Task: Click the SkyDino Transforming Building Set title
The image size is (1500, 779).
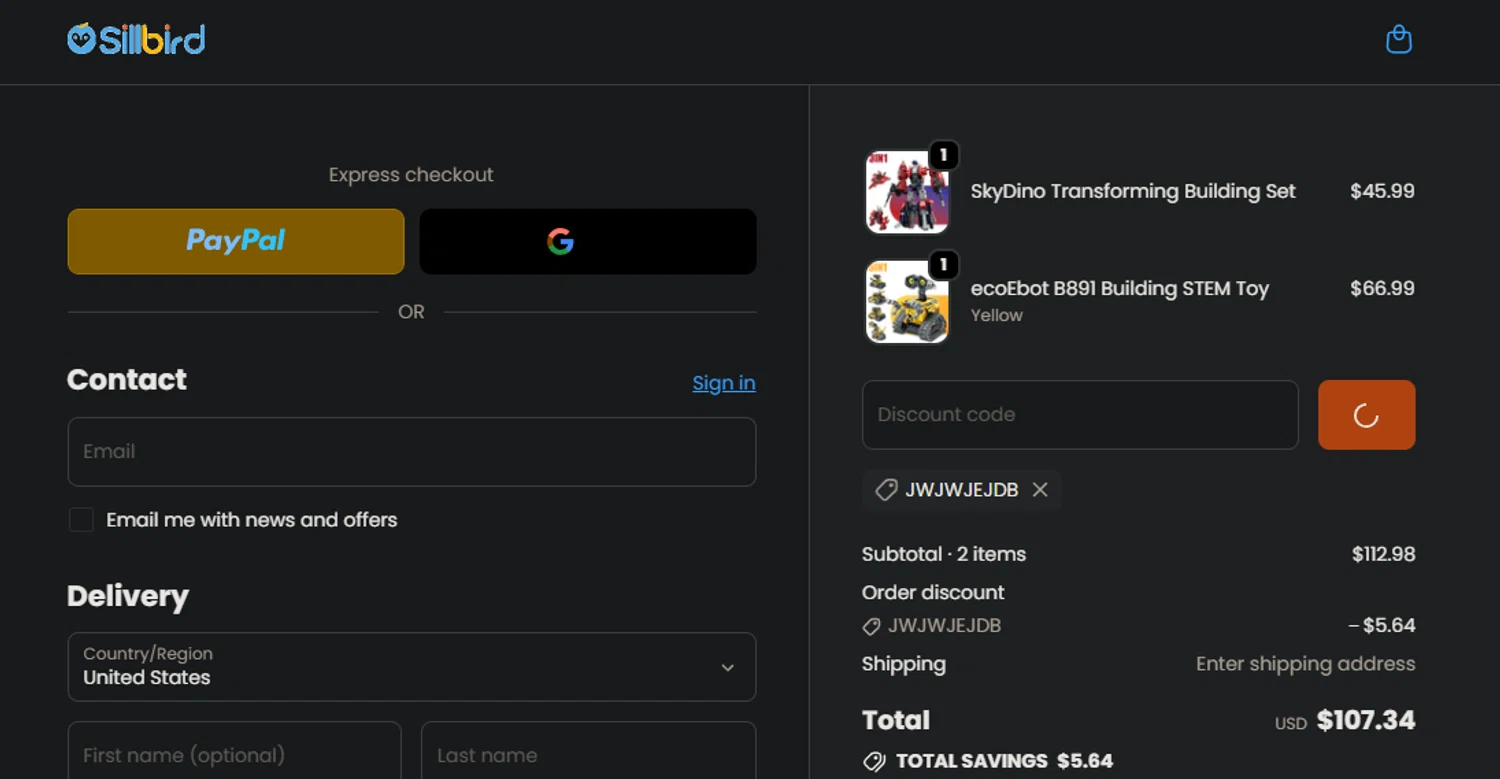Action: (x=1133, y=191)
